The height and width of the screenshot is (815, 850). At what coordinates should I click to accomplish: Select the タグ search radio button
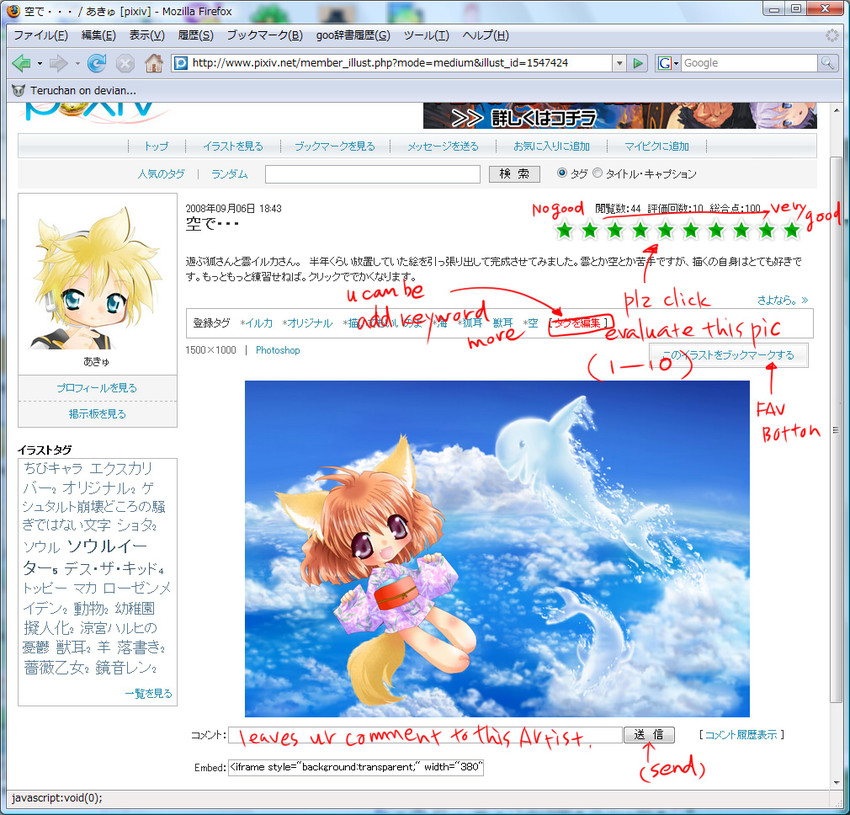coord(562,173)
